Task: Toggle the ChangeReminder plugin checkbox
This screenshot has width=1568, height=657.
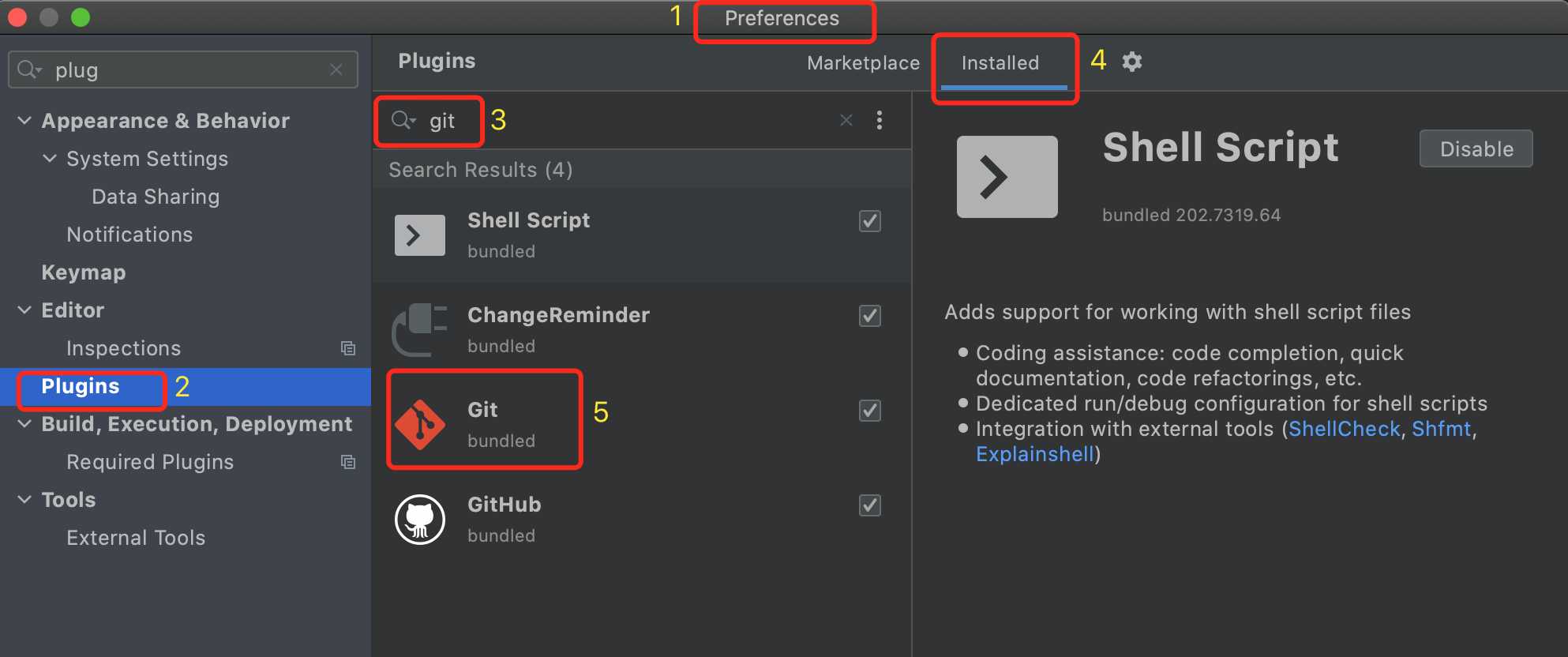Action: [870, 316]
